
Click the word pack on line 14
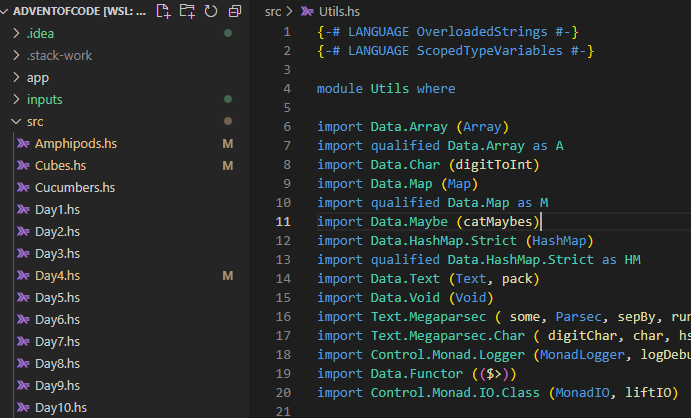pos(517,279)
